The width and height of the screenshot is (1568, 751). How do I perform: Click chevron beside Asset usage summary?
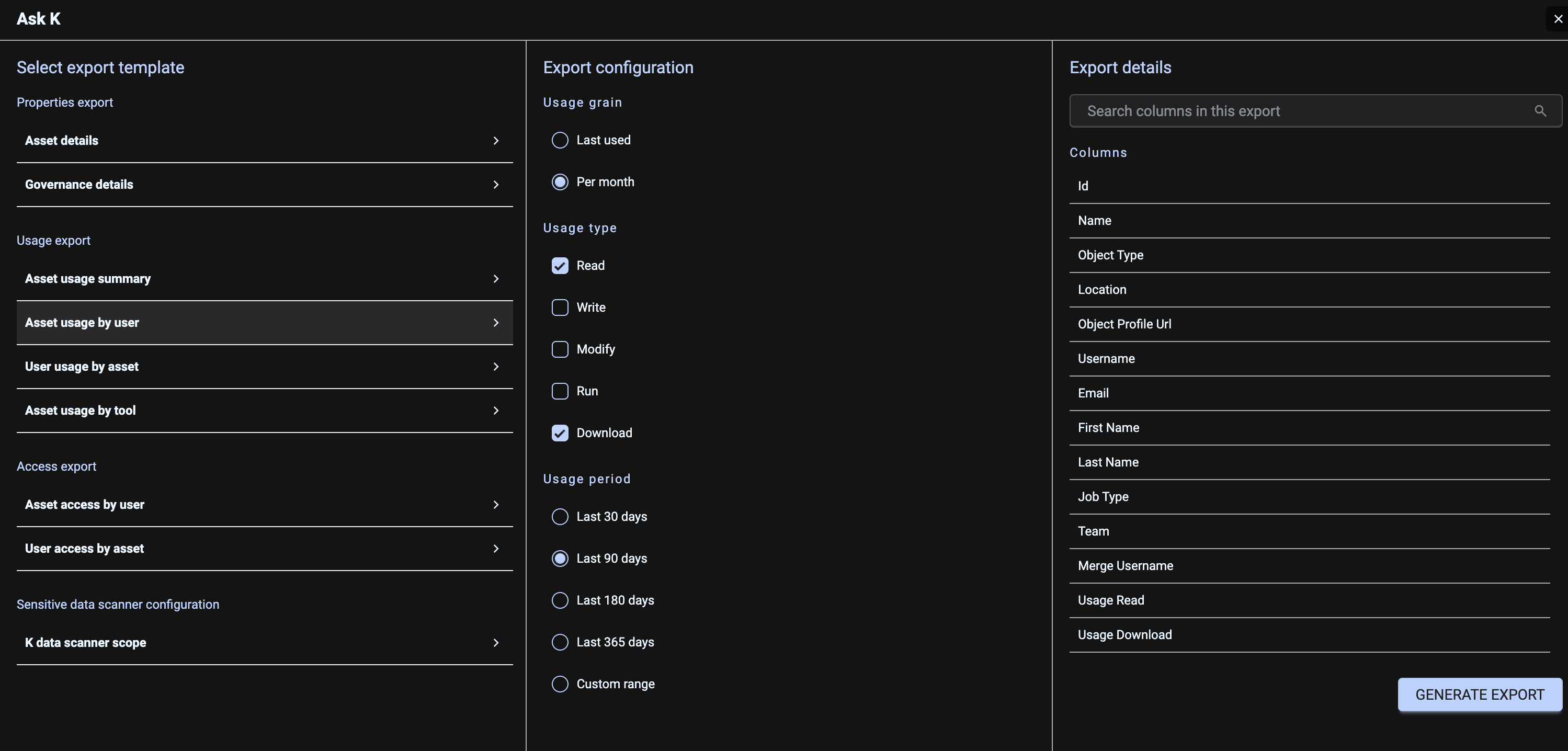(495, 279)
